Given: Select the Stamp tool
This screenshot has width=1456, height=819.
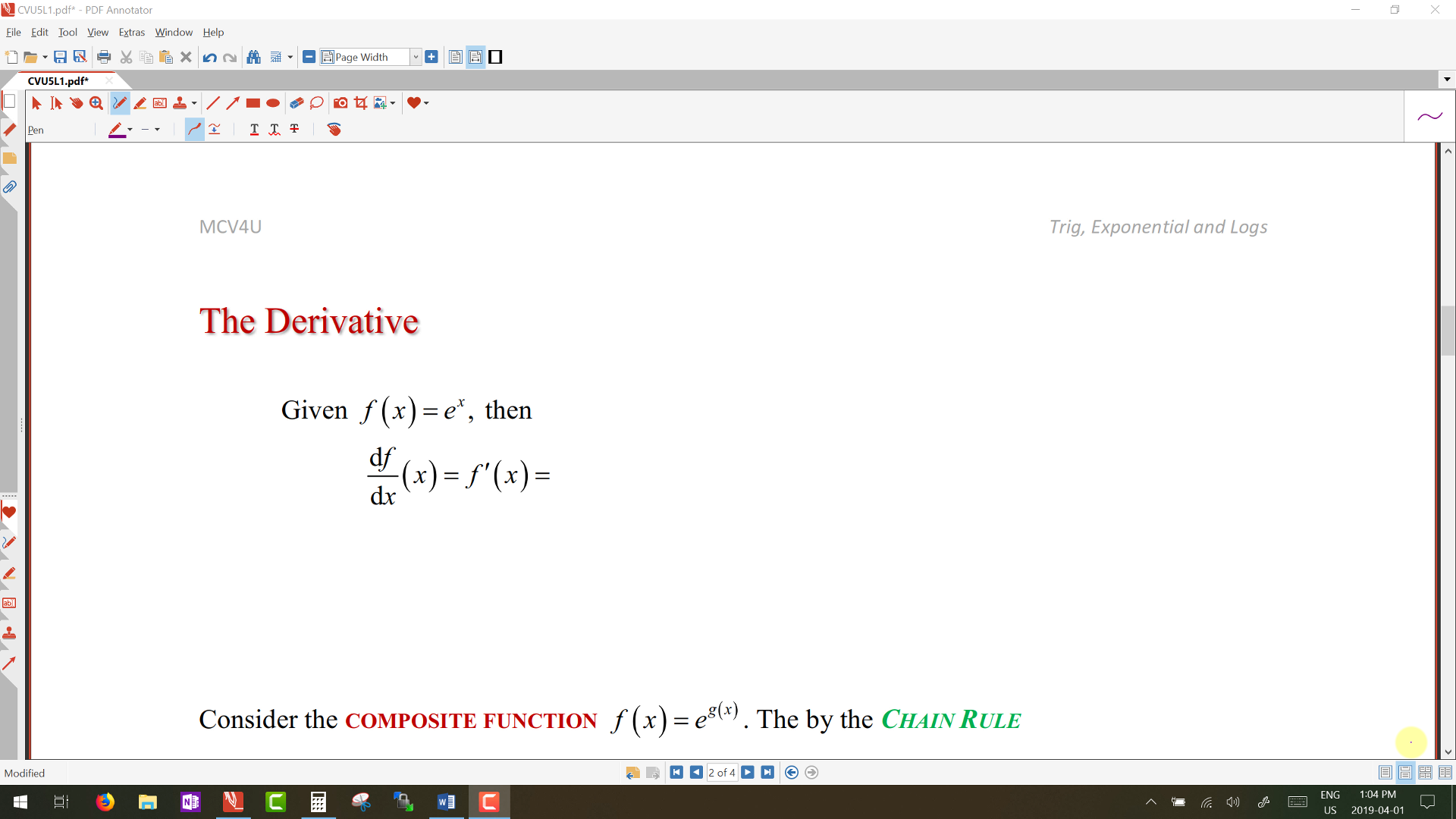Looking at the screenshot, I should (x=180, y=103).
